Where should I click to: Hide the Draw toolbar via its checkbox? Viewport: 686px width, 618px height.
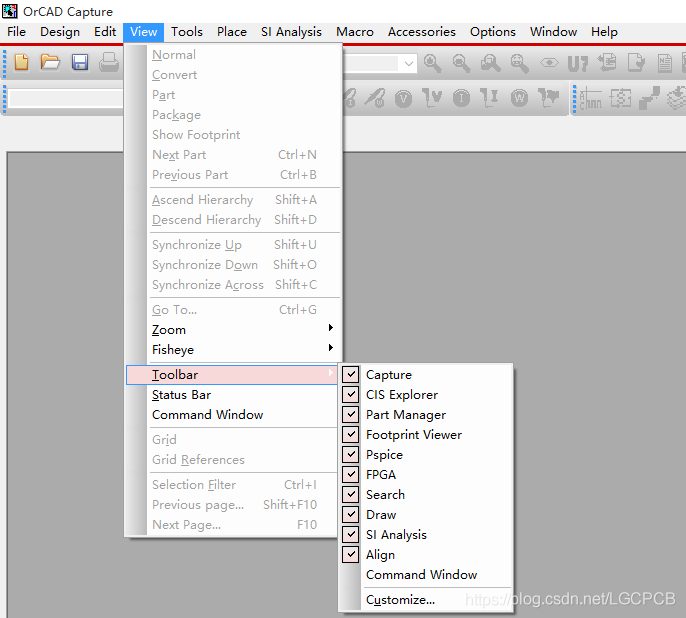351,514
